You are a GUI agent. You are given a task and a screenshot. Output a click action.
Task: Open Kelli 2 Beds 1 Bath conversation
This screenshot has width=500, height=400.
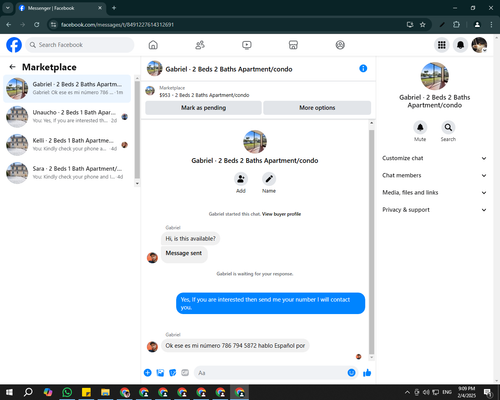67,145
